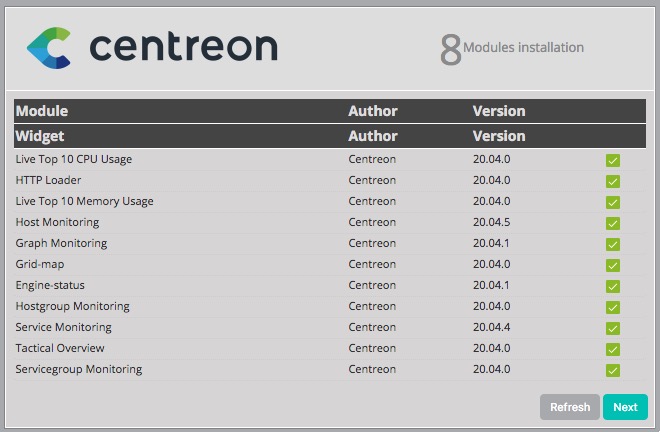The width and height of the screenshot is (660, 432).
Task: Uncheck the Host Monitoring widget
Action: point(613,223)
